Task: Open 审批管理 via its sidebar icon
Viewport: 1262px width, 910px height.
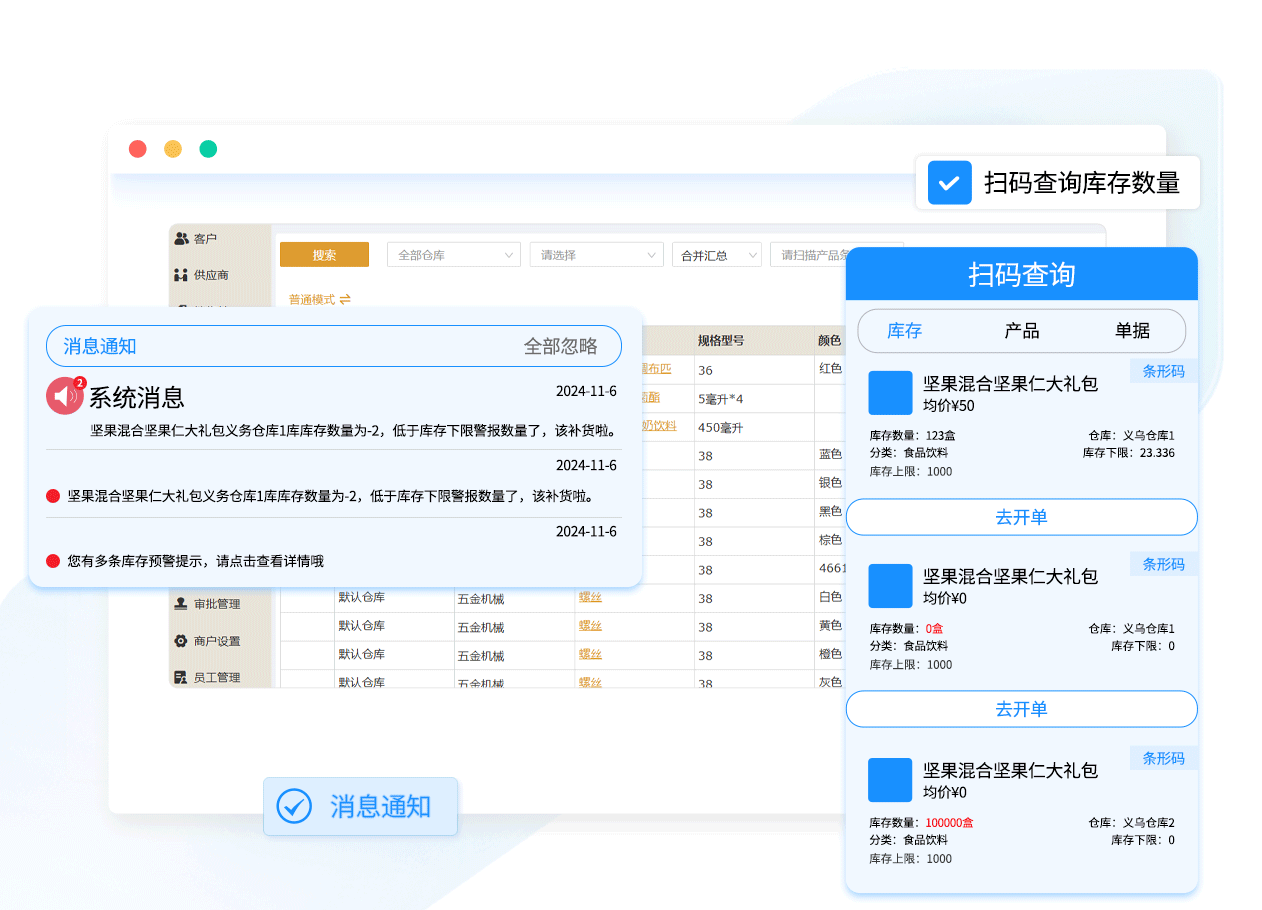Action: click(x=181, y=604)
